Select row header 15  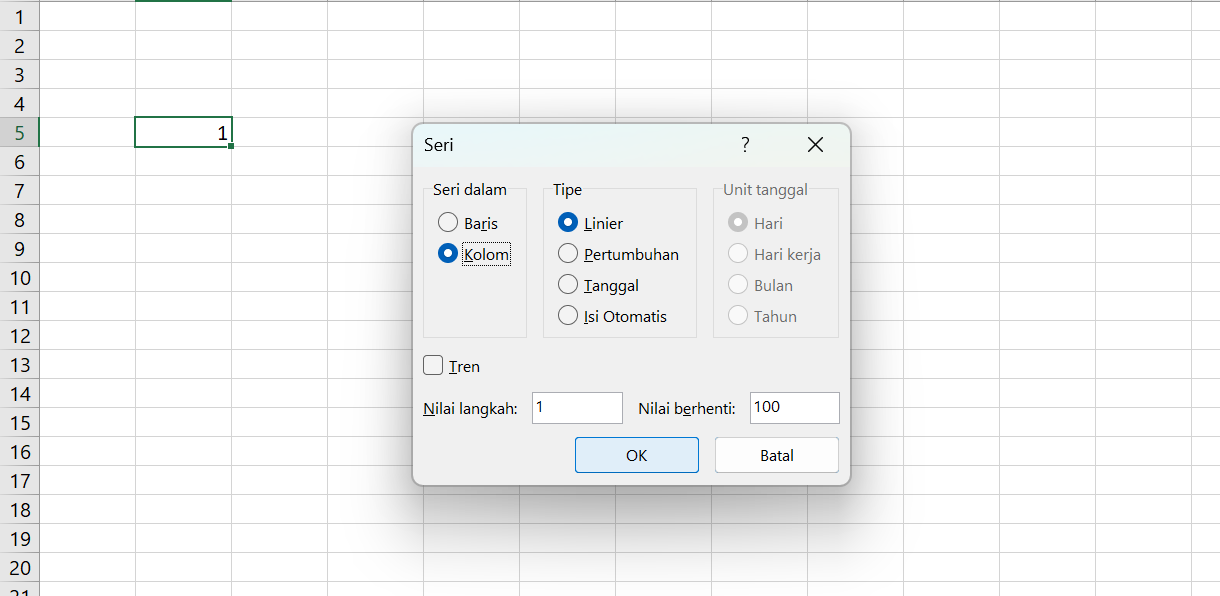pos(19,422)
